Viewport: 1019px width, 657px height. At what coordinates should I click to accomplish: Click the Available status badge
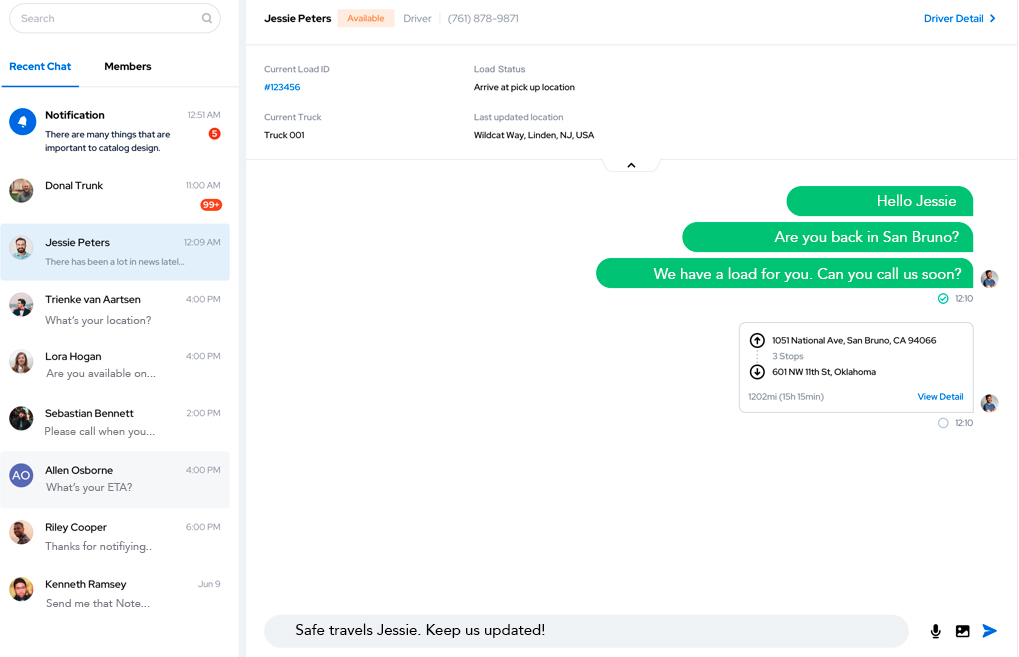pyautogui.click(x=365, y=18)
